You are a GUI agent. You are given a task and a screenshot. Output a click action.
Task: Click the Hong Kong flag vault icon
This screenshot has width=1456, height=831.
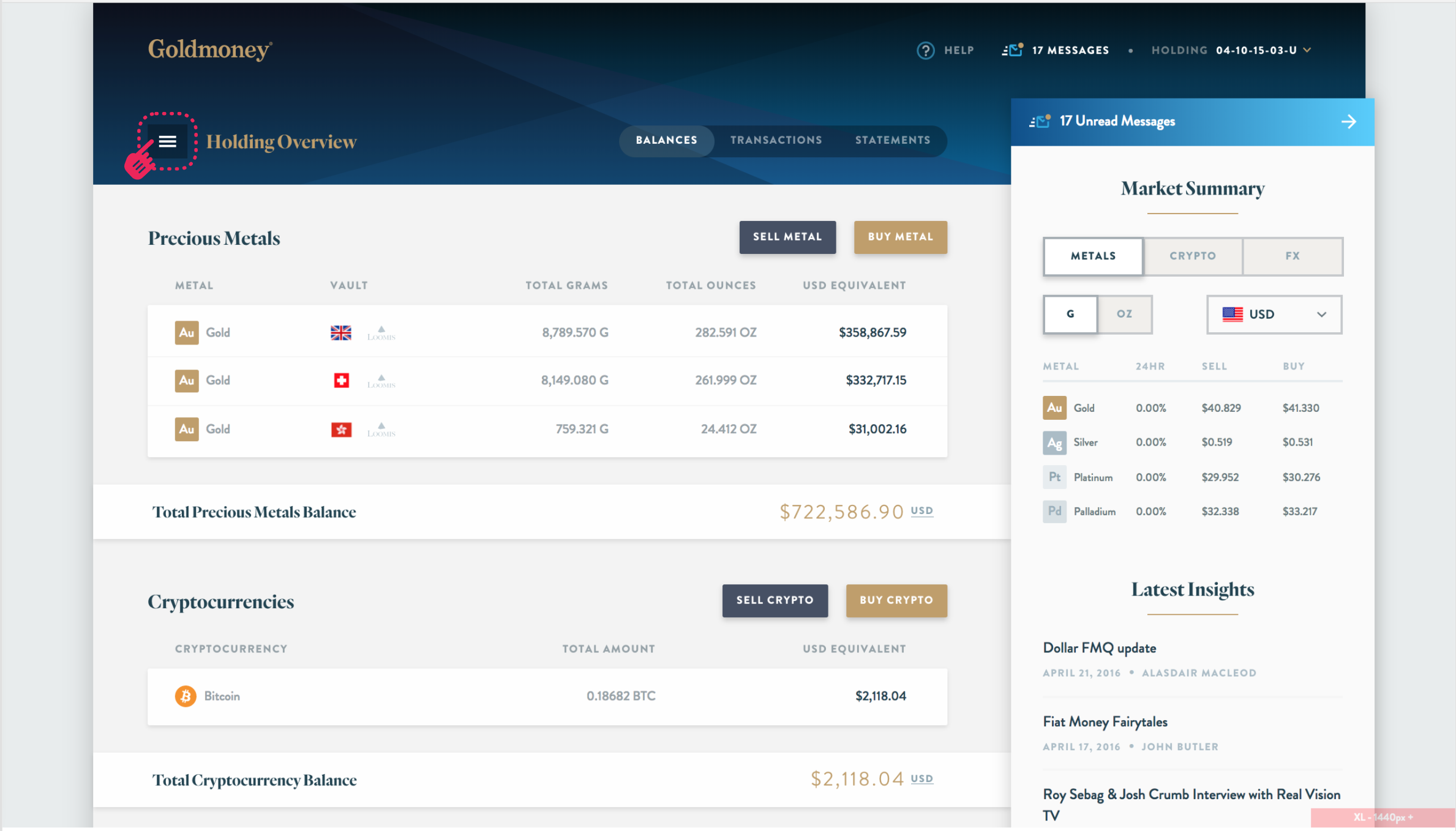(x=341, y=430)
